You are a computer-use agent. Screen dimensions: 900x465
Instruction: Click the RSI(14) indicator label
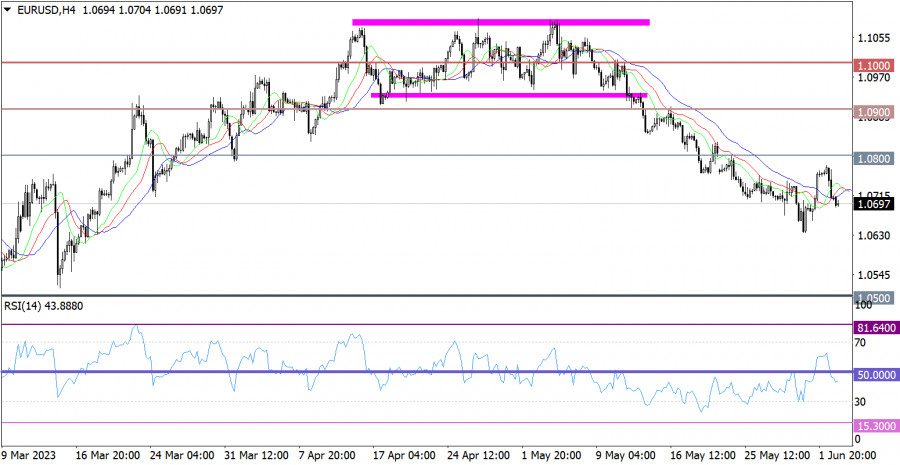click(x=42, y=304)
